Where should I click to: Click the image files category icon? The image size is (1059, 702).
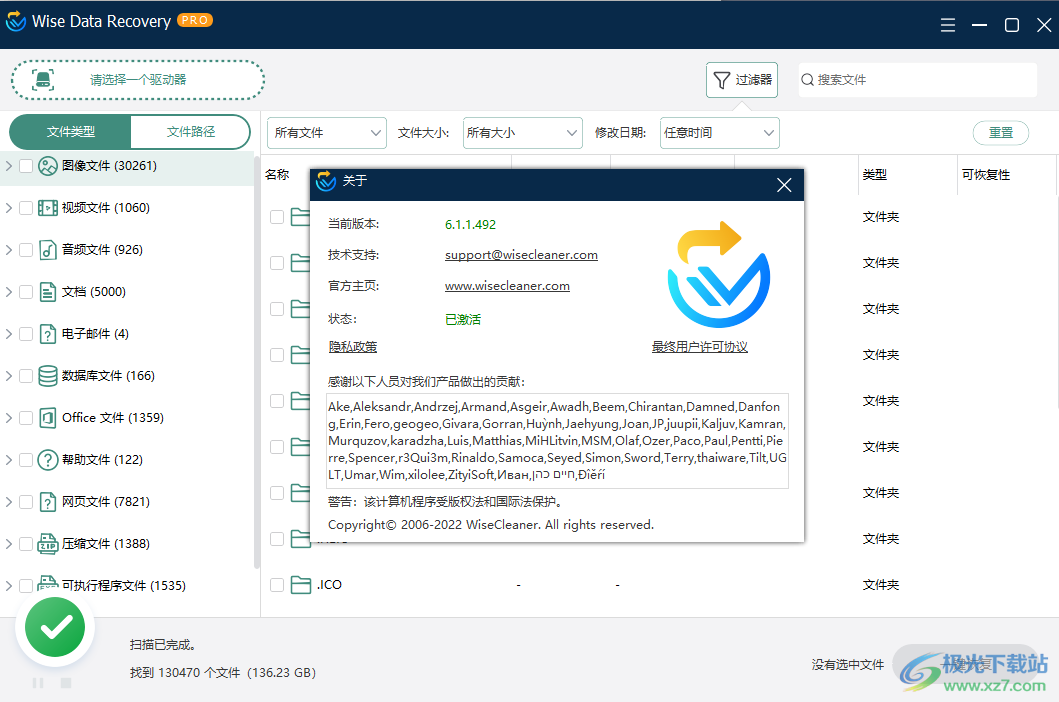47,166
